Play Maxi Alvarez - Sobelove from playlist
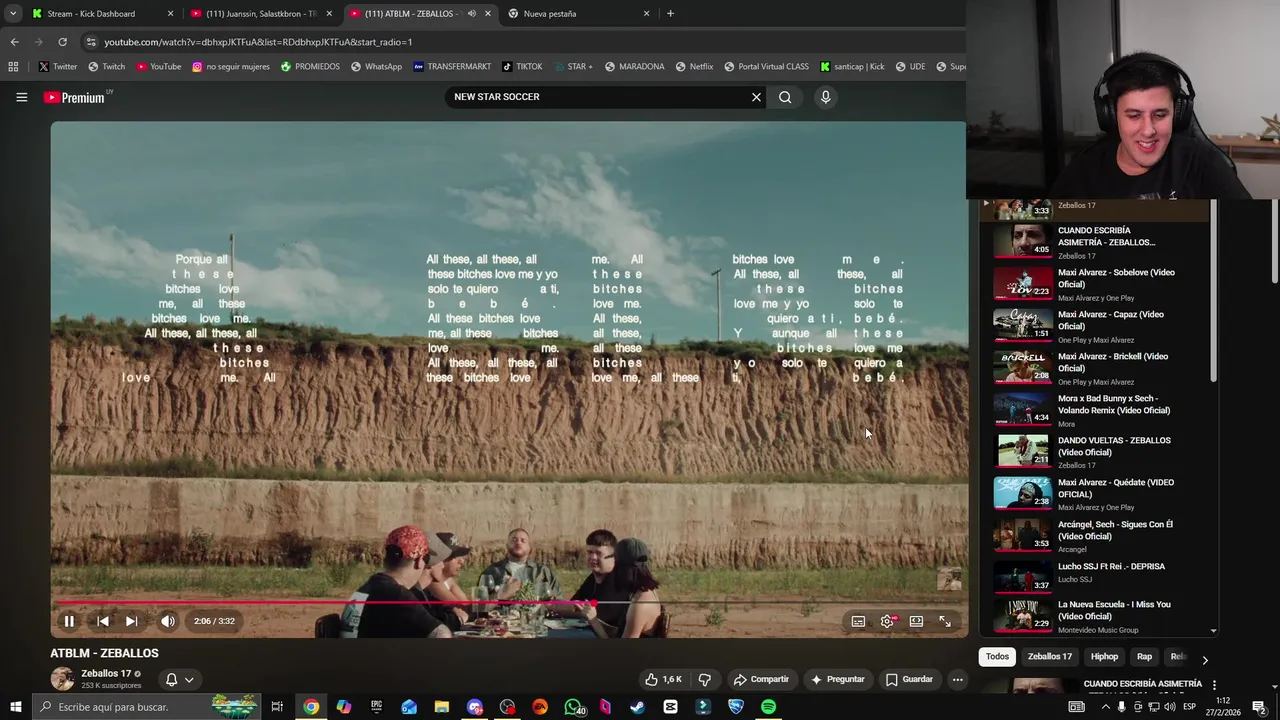This screenshot has height=720, width=1280. pos(1100,284)
